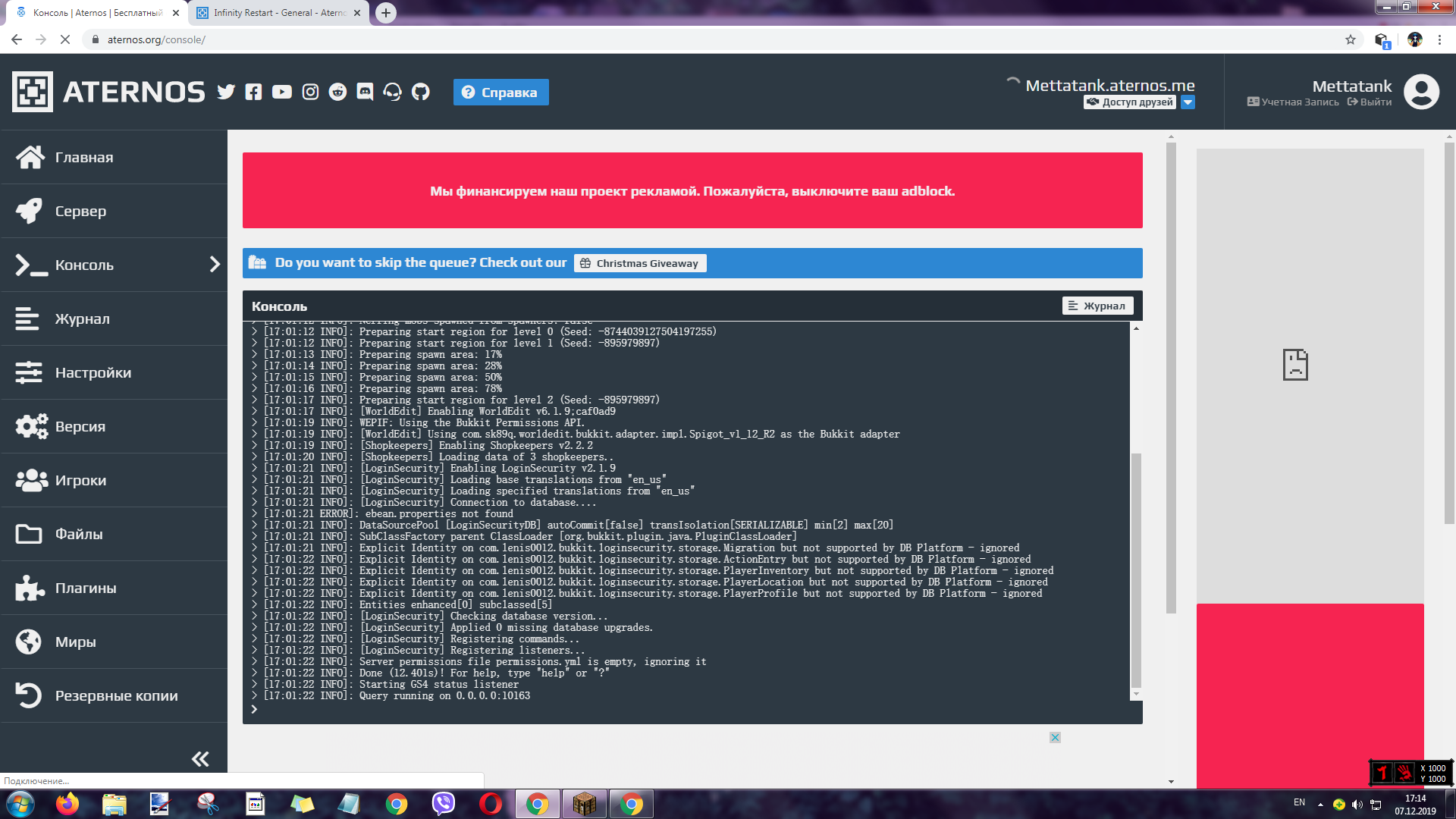Open Aternos Reddit icon
This screenshot has width=1456, height=819.
(337, 93)
